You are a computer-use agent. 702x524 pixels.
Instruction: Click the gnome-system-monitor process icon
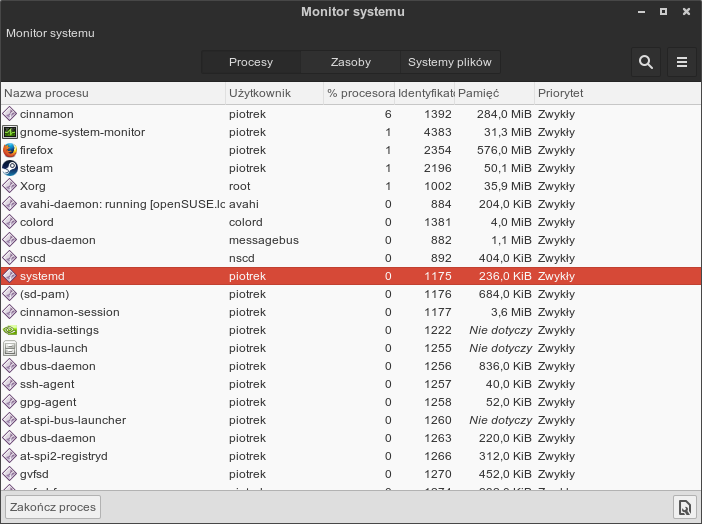10,132
